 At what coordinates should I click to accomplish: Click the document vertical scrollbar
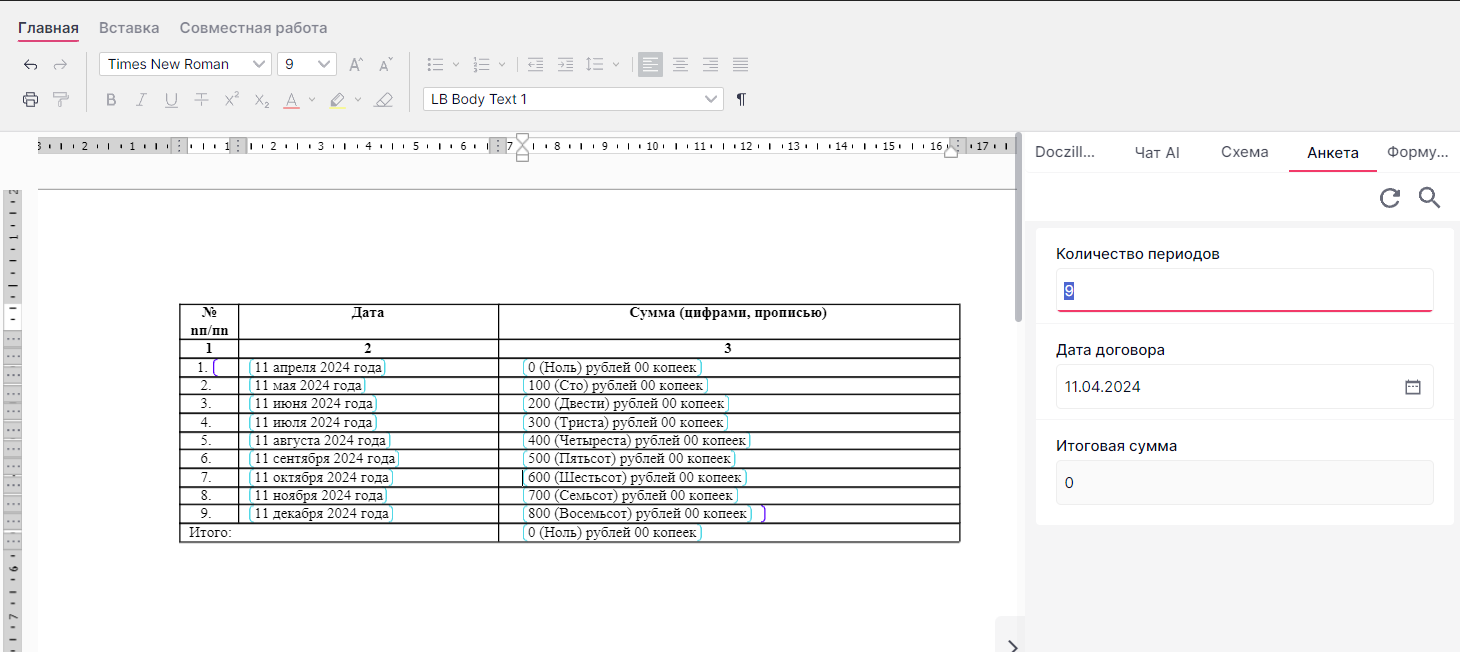click(x=1018, y=227)
